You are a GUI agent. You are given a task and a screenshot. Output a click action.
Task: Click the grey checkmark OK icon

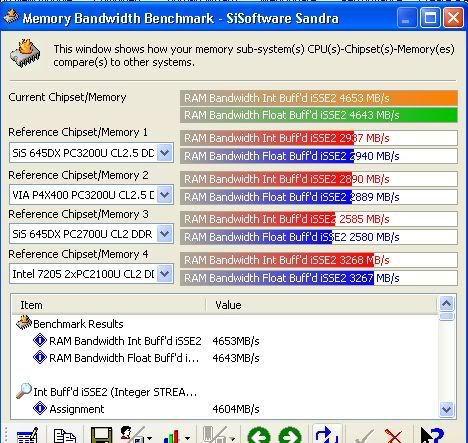coord(364,436)
